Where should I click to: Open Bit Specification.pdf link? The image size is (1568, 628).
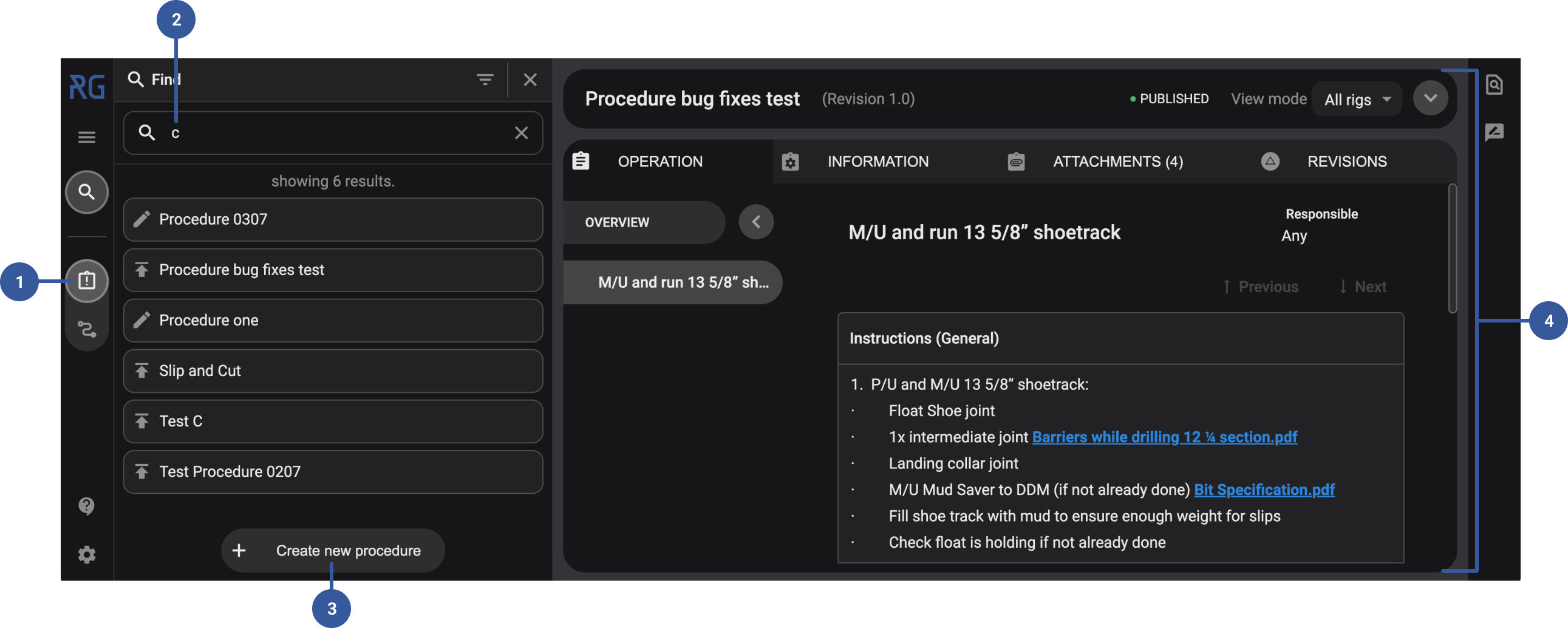1264,490
